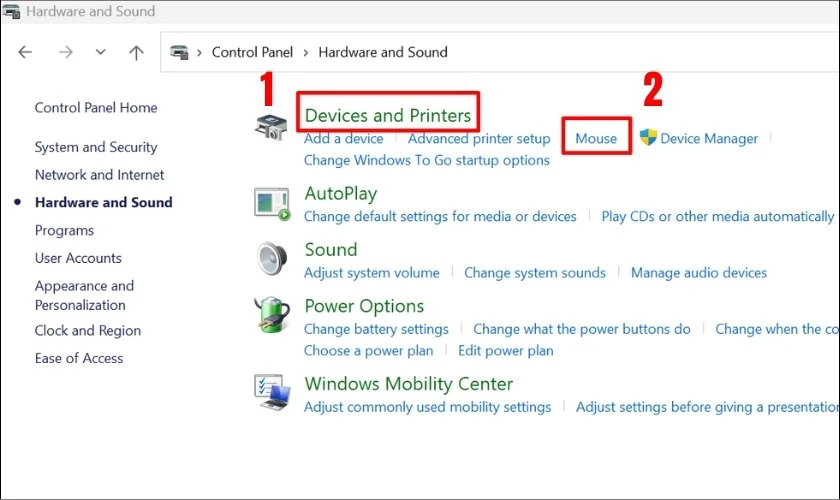Open Mouse settings link
This screenshot has height=500, width=840.
click(x=596, y=138)
